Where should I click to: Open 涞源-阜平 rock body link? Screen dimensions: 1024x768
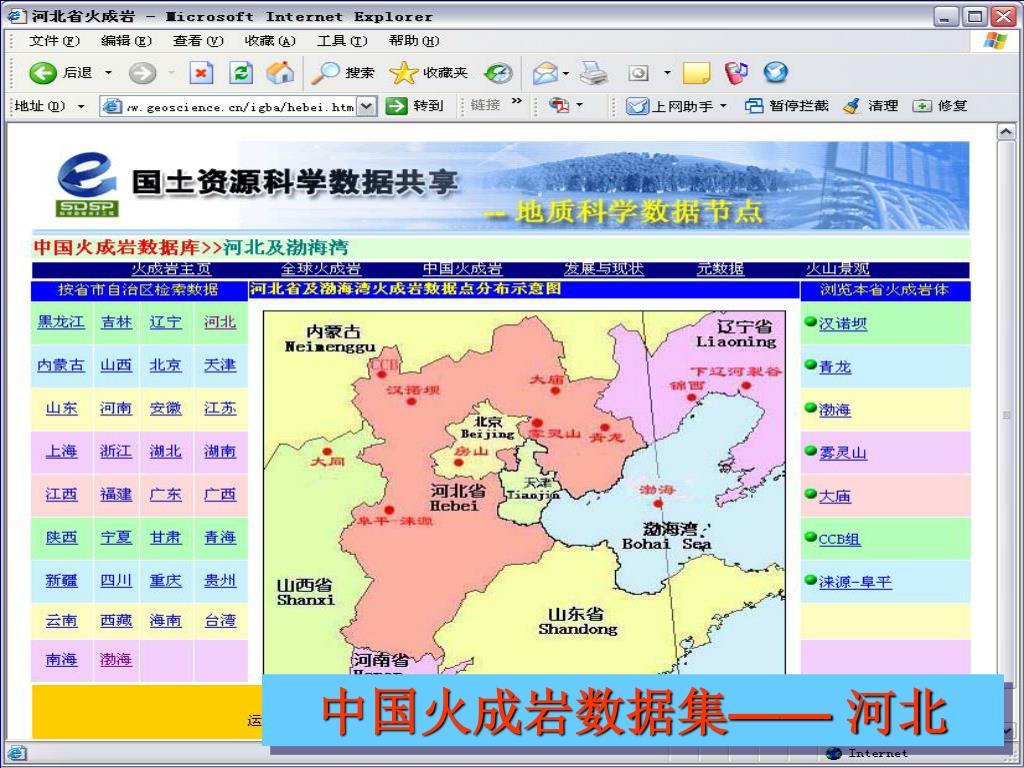(x=855, y=582)
